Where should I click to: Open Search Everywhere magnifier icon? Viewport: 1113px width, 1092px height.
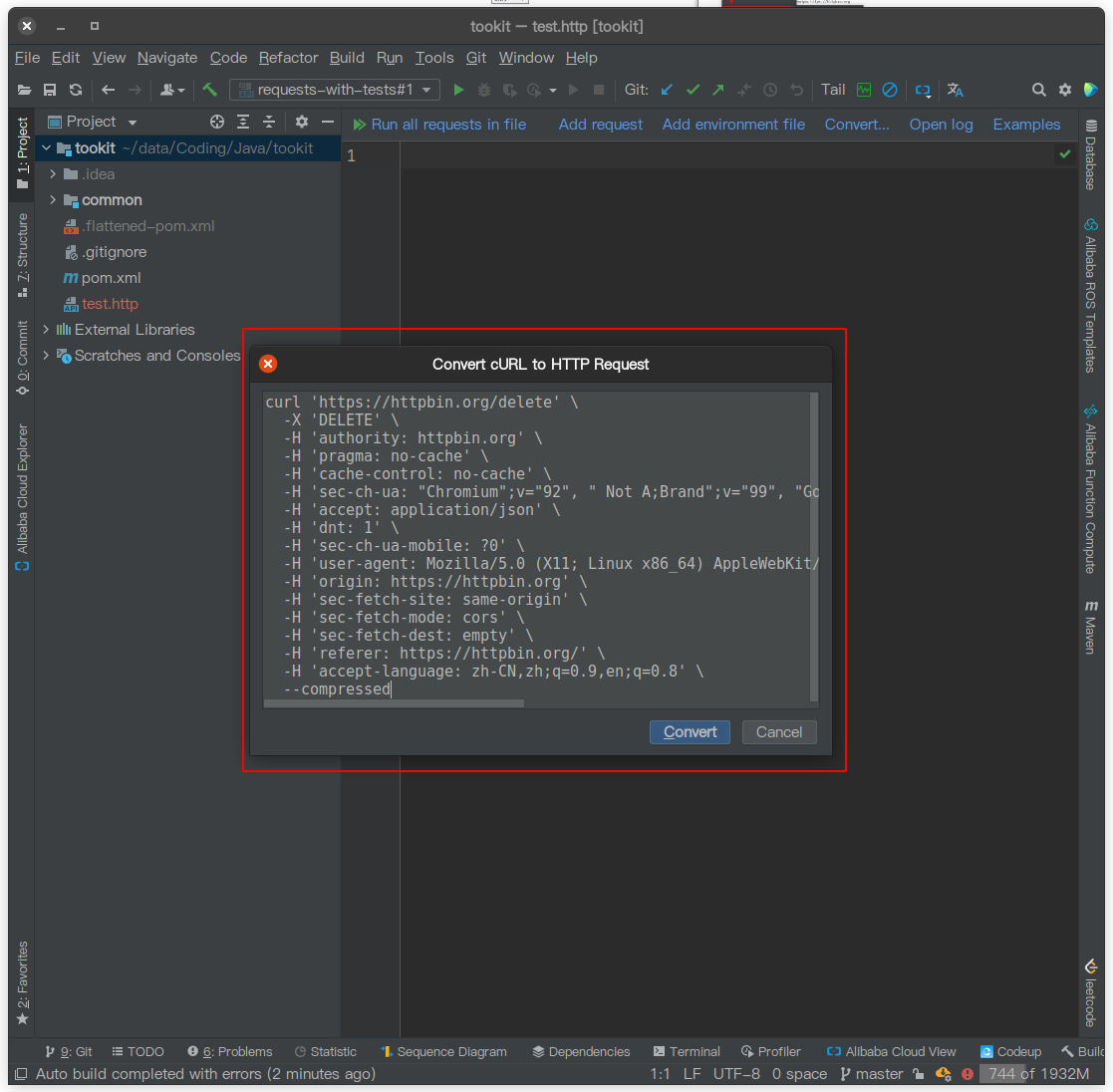coord(1038,90)
